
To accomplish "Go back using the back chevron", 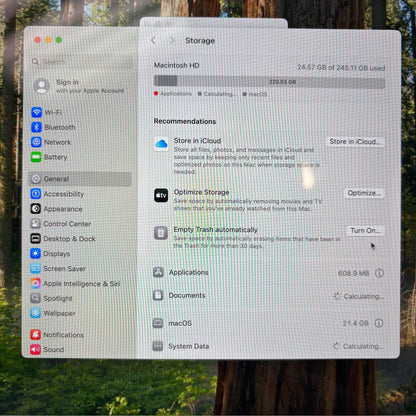I will pos(154,41).
